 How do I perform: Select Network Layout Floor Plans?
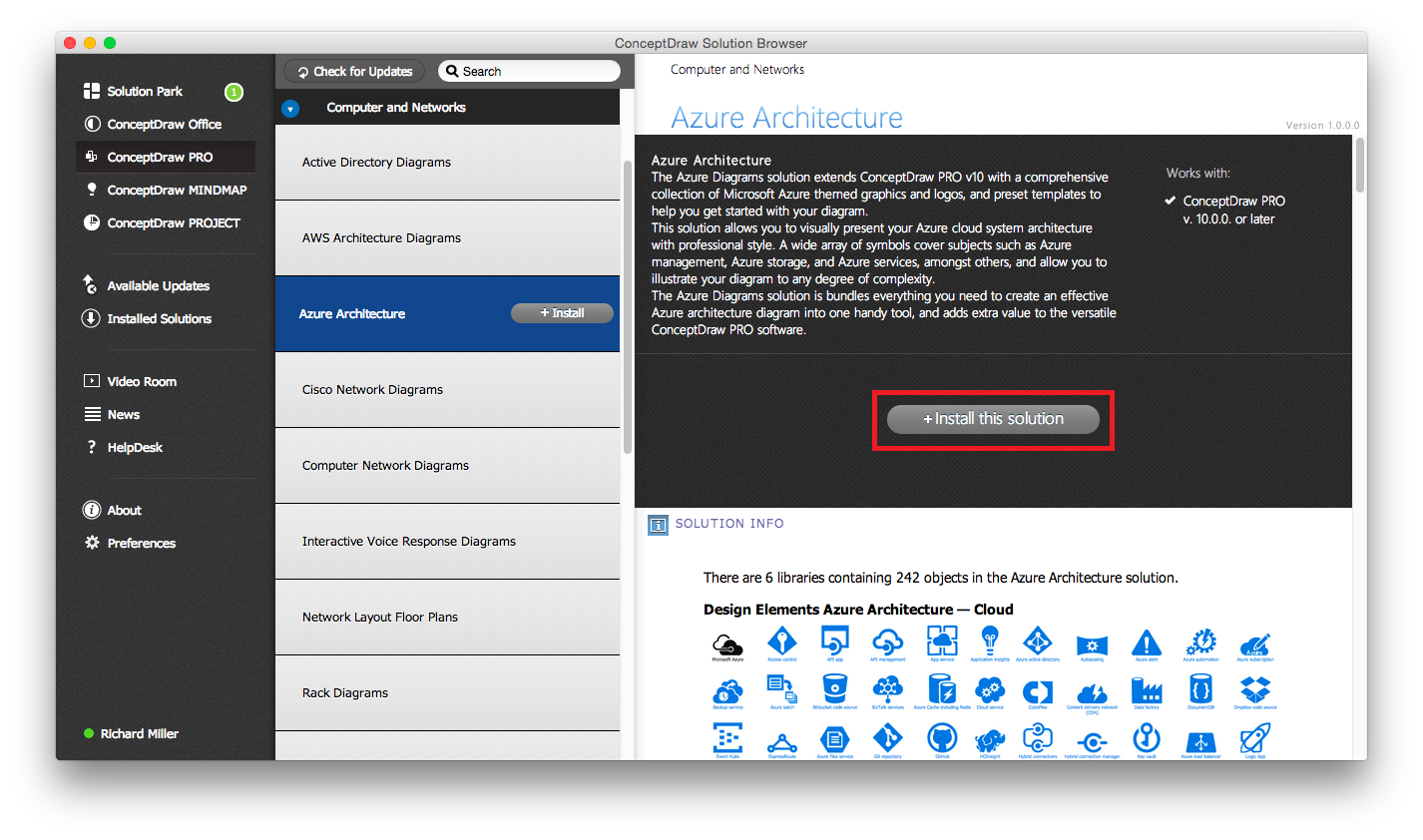pos(447,617)
